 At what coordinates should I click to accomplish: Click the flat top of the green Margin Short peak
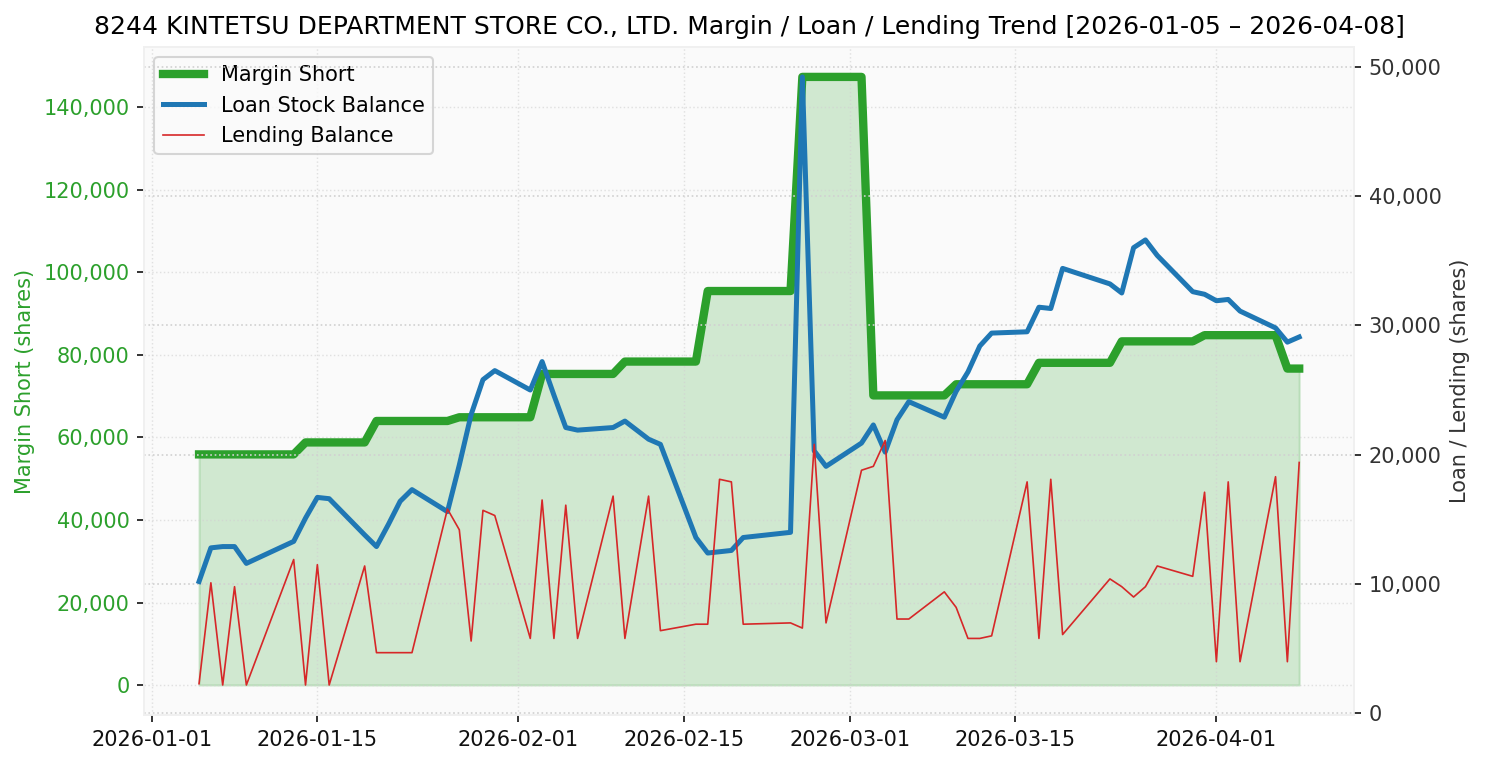coord(831,77)
